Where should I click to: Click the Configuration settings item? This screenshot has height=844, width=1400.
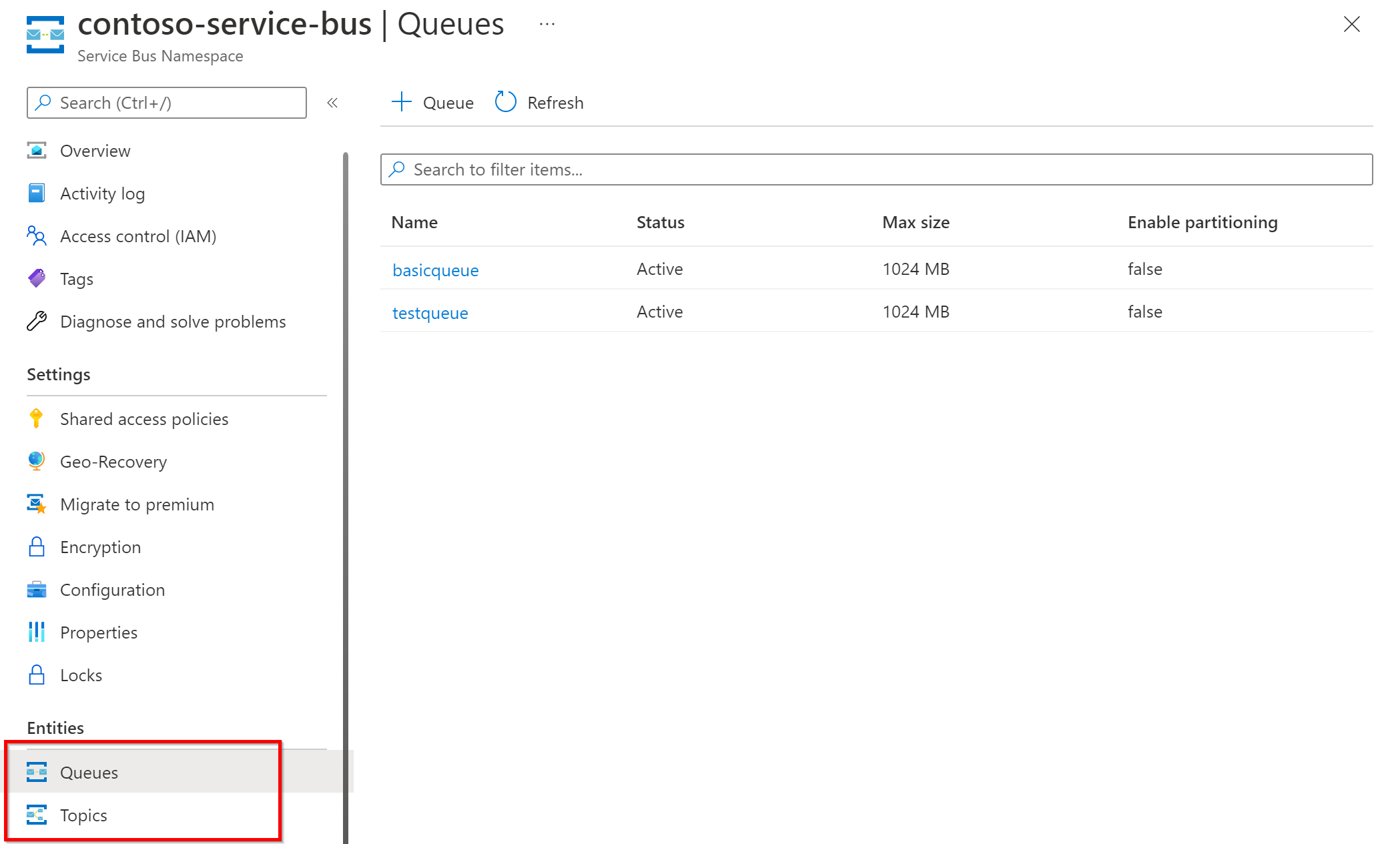113,590
